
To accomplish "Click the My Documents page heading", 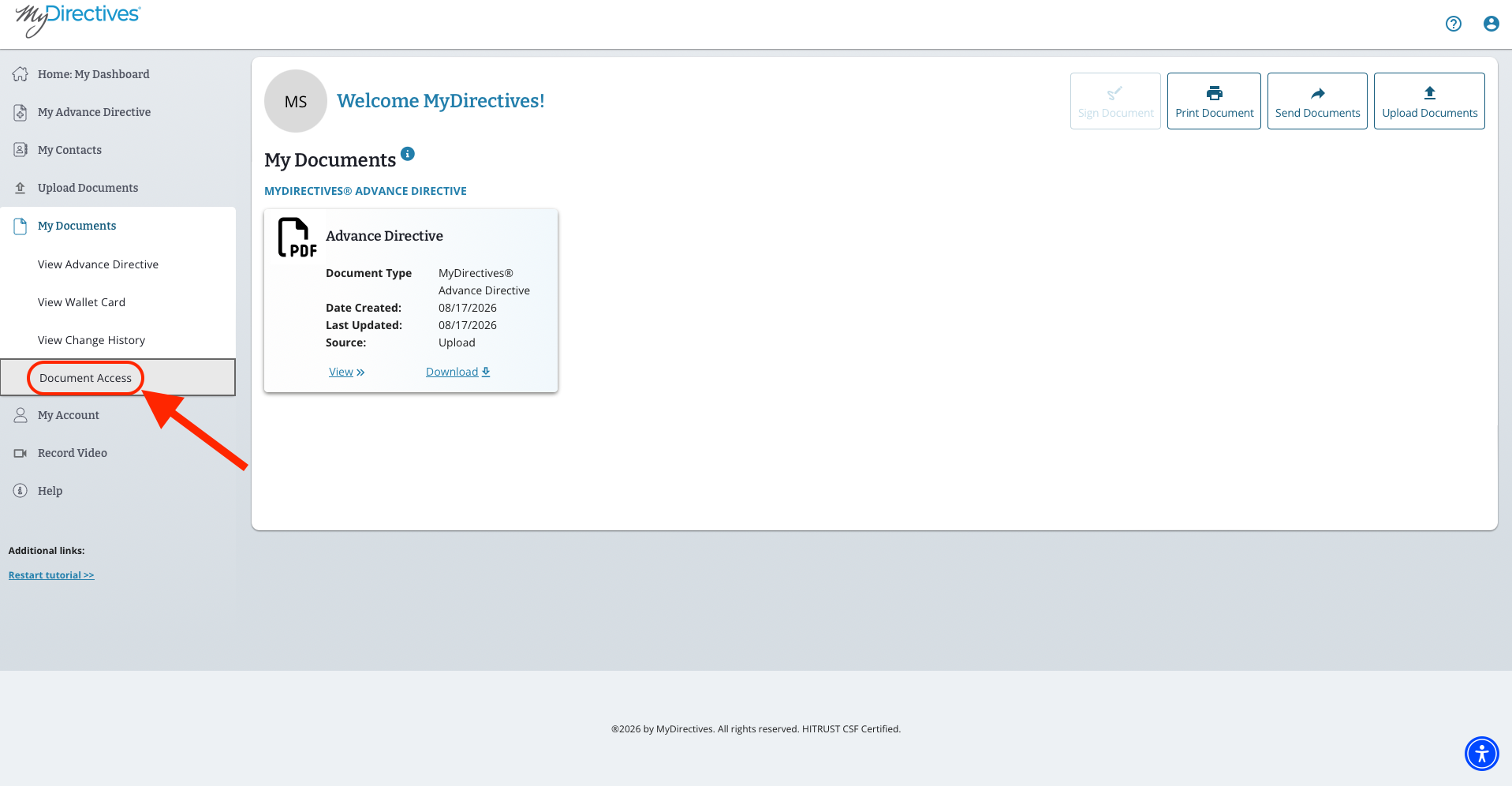I will pyautogui.click(x=330, y=160).
